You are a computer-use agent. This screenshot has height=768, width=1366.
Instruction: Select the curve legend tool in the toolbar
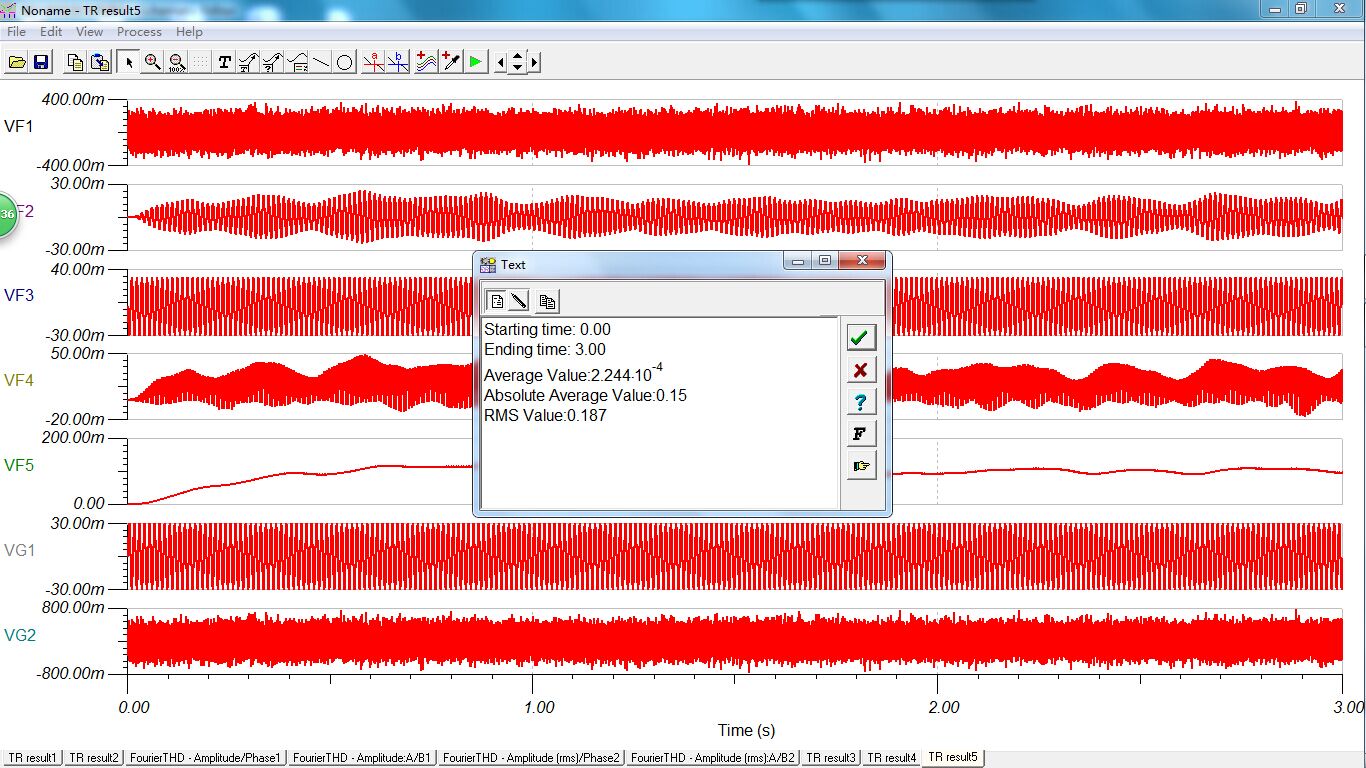coord(297,62)
